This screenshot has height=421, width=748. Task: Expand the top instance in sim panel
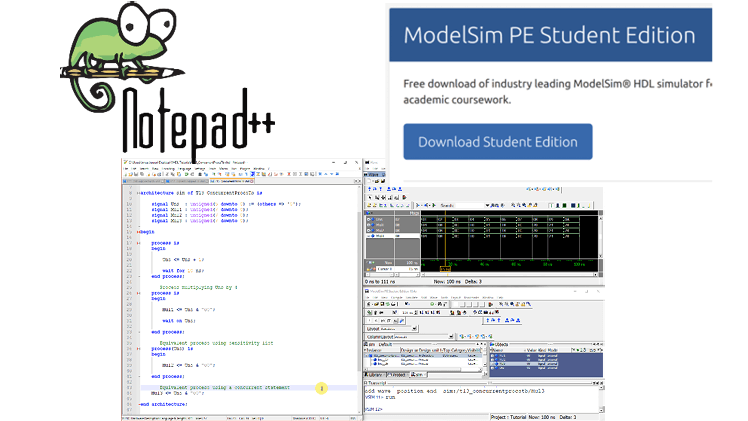[366, 356]
